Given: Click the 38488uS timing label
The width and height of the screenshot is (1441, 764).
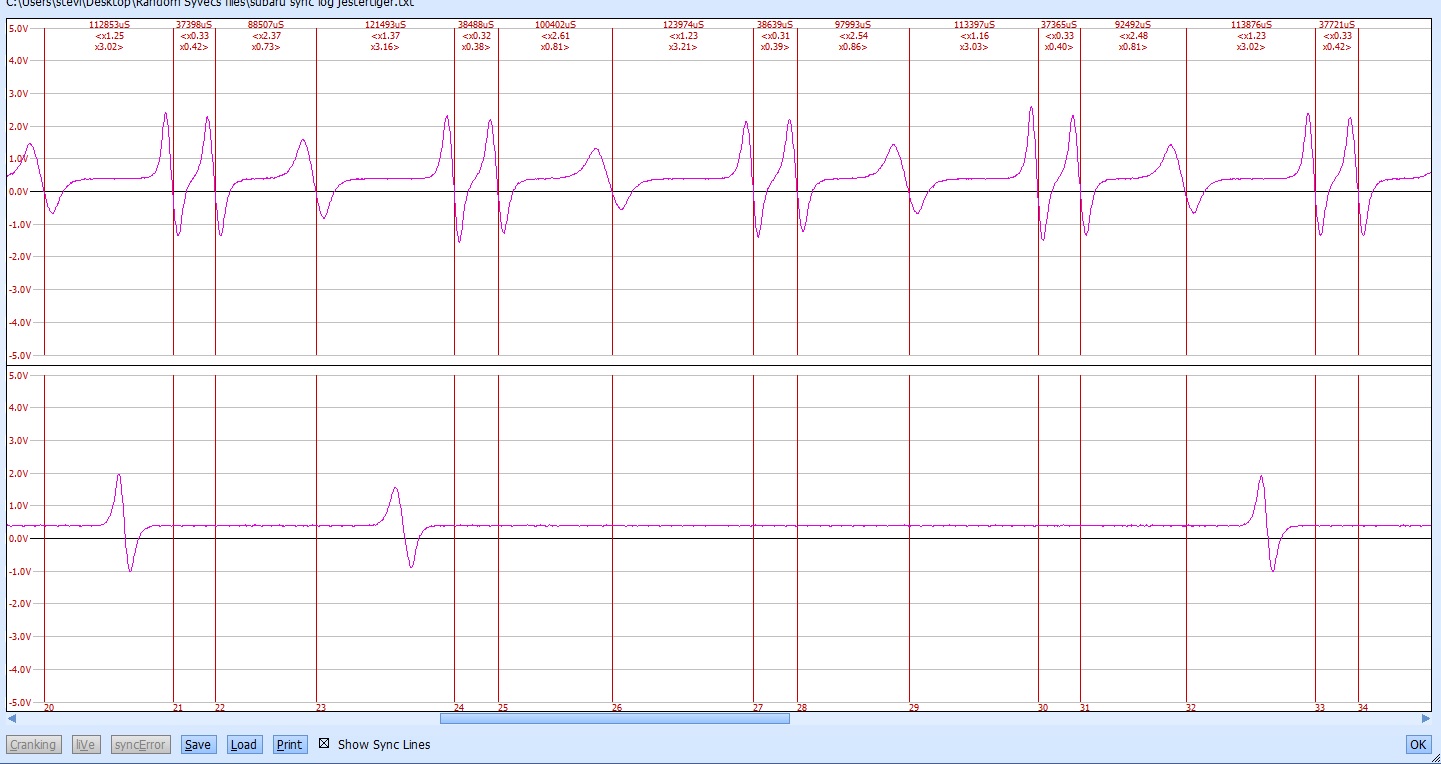Looking at the screenshot, I should point(476,24).
